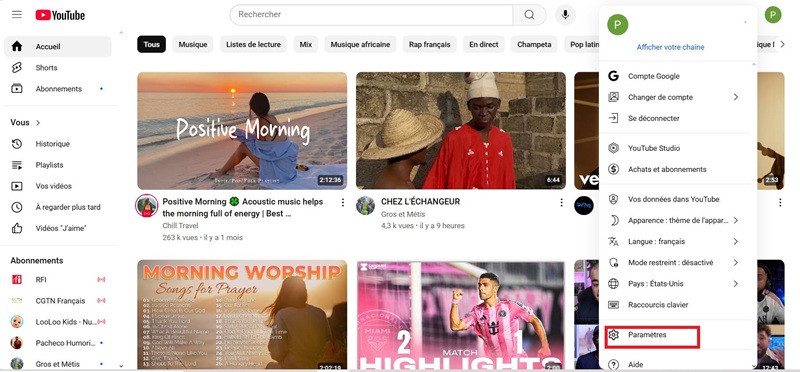Image resolution: width=800 pixels, height=372 pixels.
Task: Play CHEZ L'ÉCHANGEUR thumbnail
Action: pyautogui.click(x=461, y=131)
